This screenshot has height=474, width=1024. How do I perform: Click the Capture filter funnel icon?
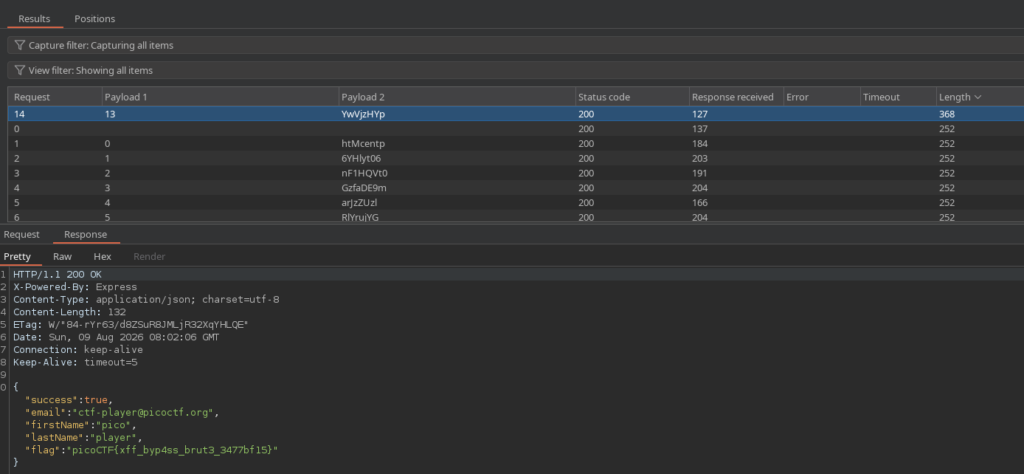point(20,46)
